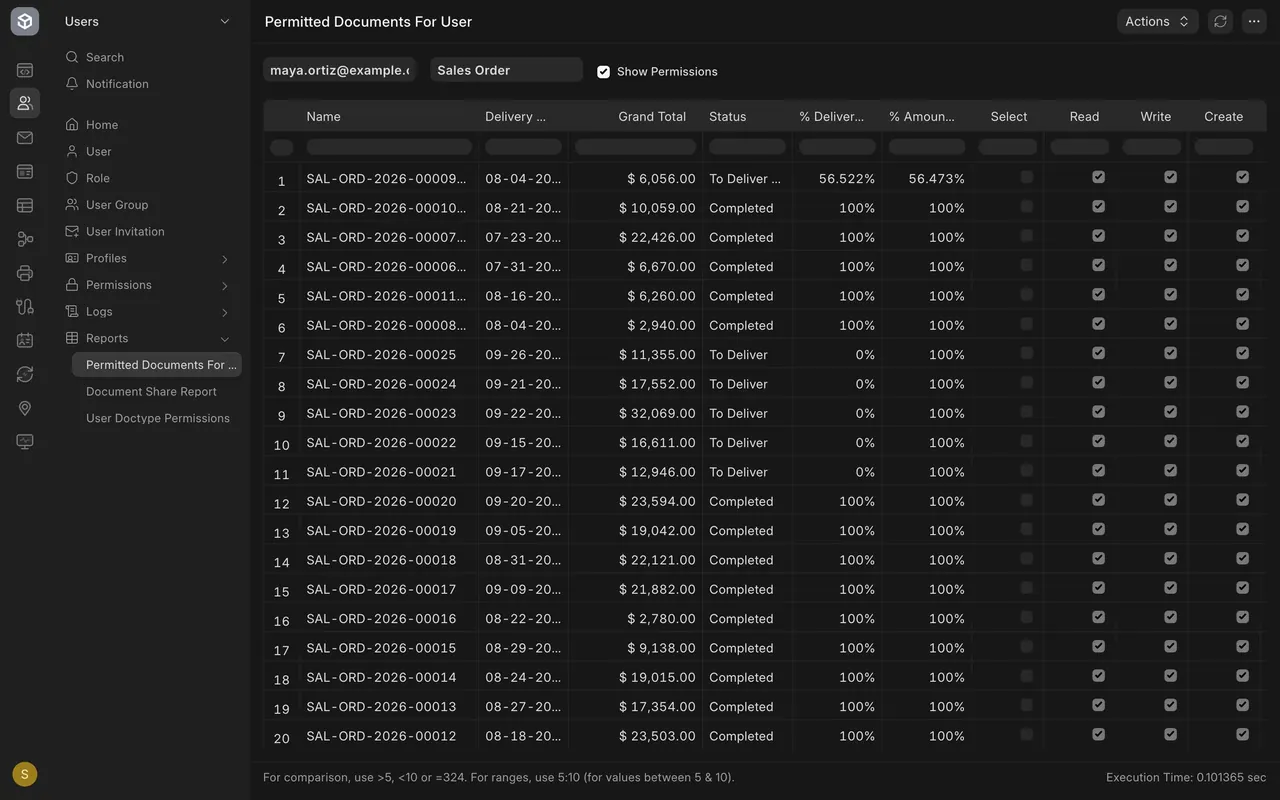Toggle Select checkbox for SAL-ORD-2026-00018 row

1026,558
